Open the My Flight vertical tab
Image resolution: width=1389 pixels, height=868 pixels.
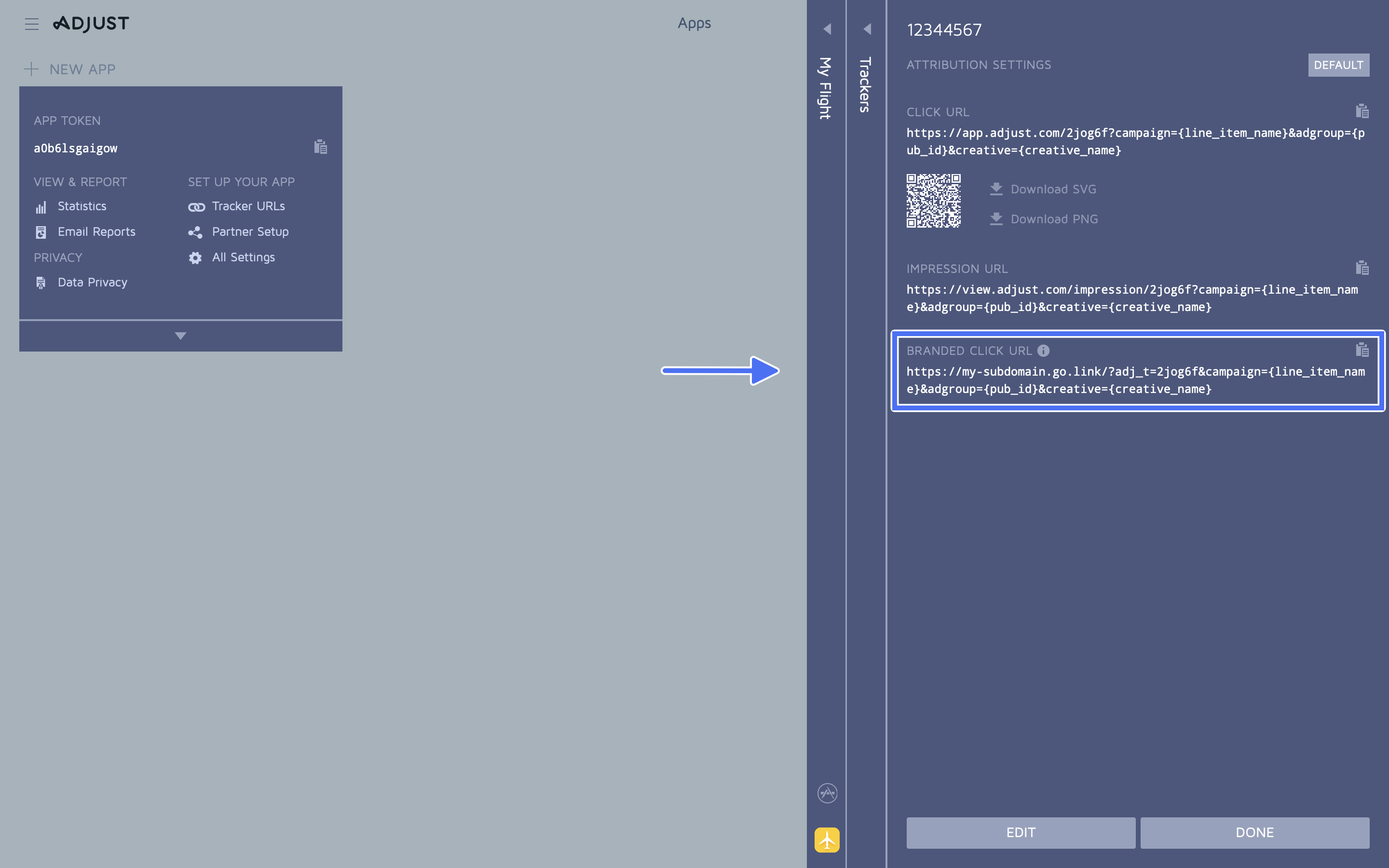[x=825, y=88]
